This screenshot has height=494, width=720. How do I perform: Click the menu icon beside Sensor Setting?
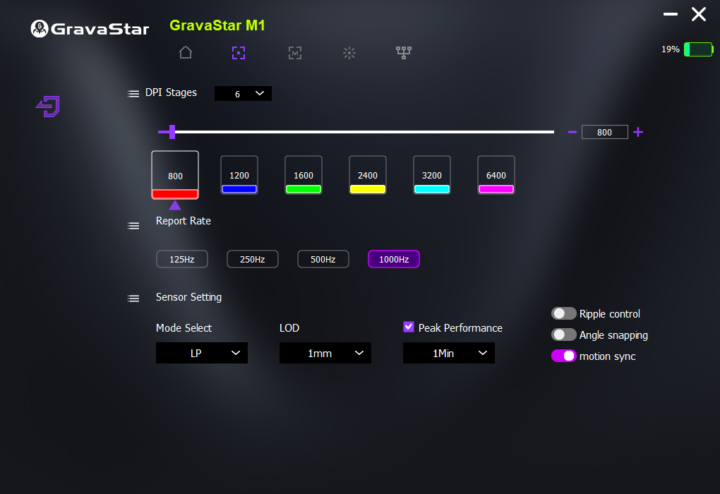tap(133, 298)
